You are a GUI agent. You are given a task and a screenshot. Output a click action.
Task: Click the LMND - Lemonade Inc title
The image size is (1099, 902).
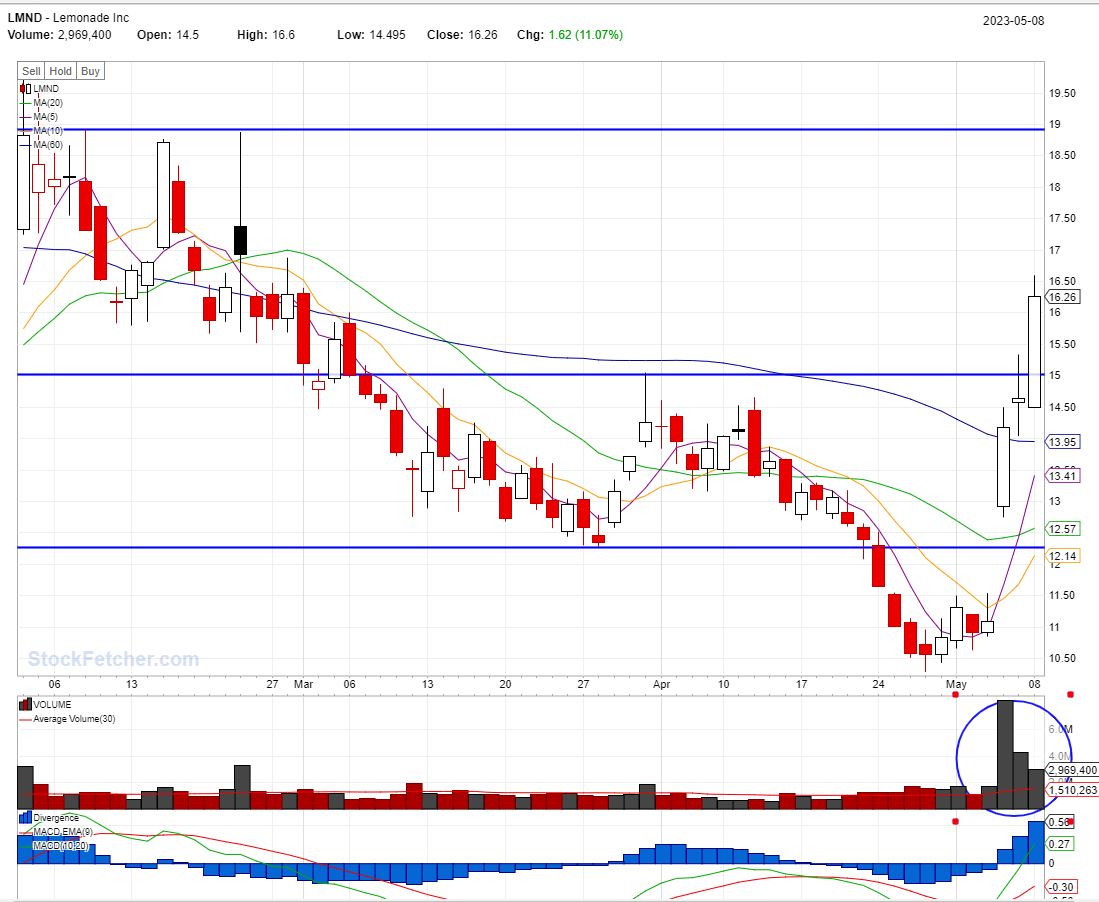(x=68, y=18)
